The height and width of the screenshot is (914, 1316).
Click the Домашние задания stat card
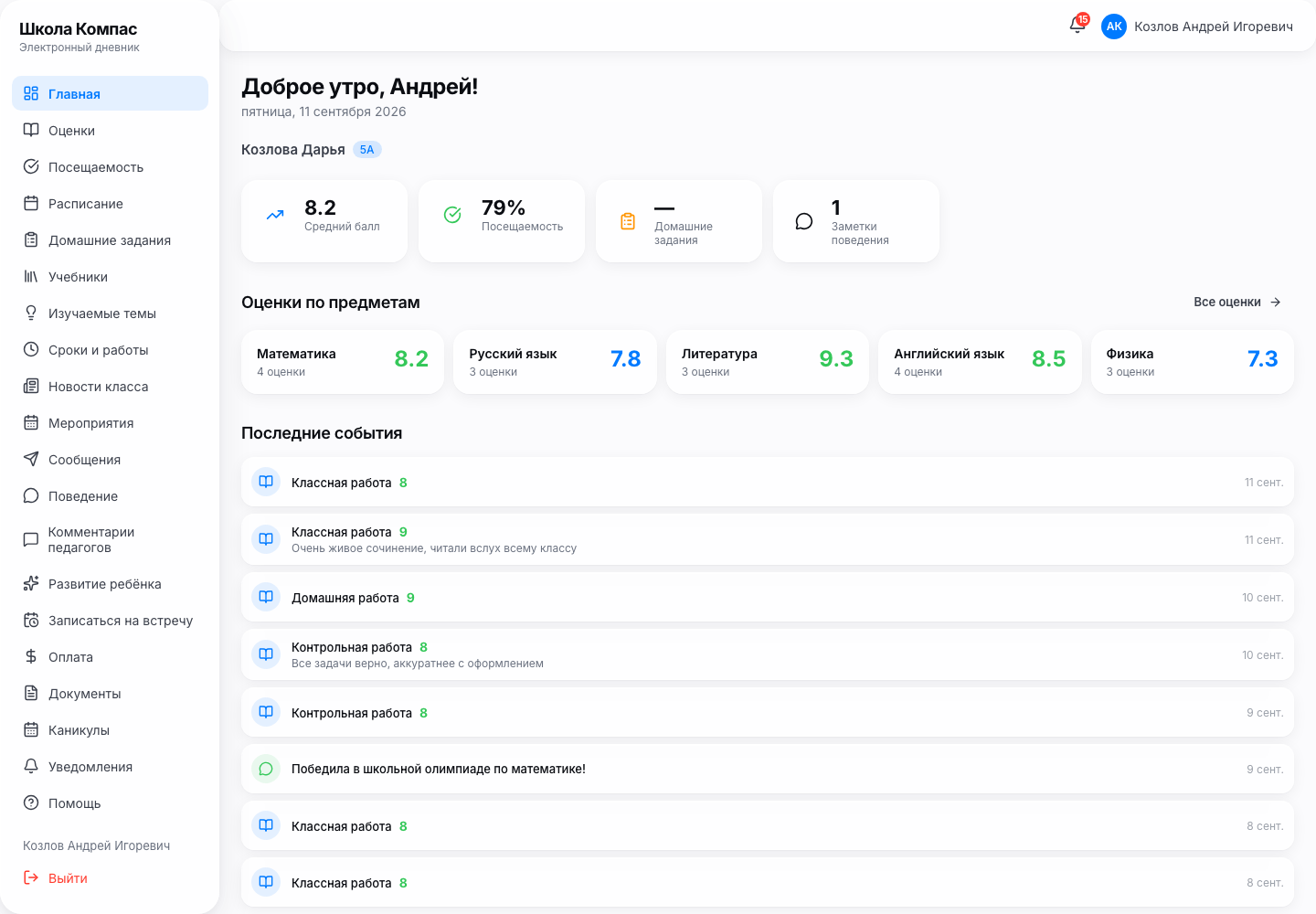point(679,221)
